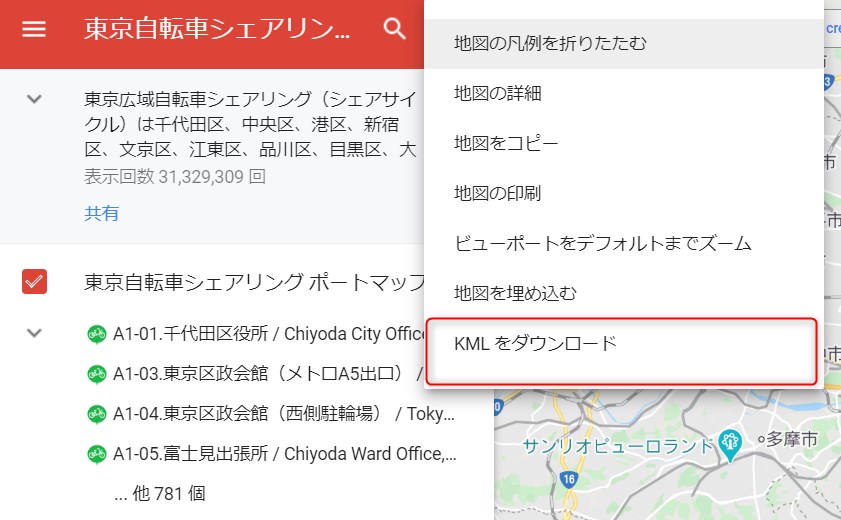Click the 共有 share link
The image size is (841, 520).
pyautogui.click(x=101, y=213)
